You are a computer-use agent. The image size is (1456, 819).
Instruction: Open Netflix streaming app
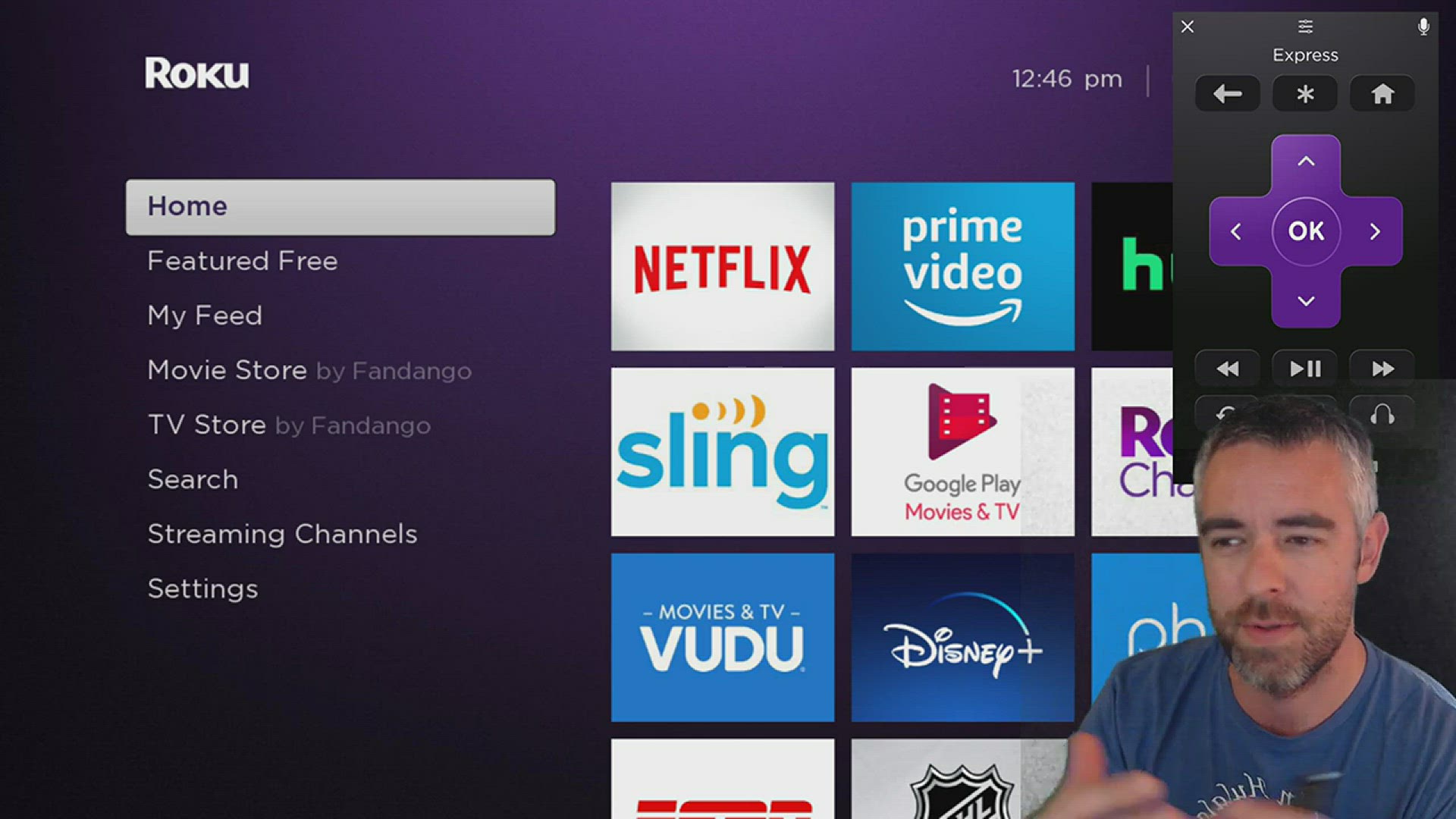pyautogui.click(x=721, y=264)
